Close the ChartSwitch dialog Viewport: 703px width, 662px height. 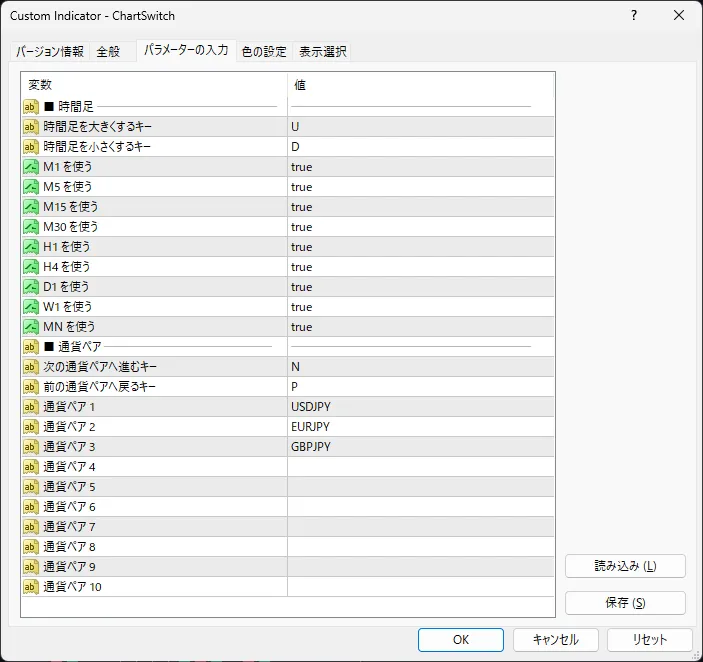[679, 16]
